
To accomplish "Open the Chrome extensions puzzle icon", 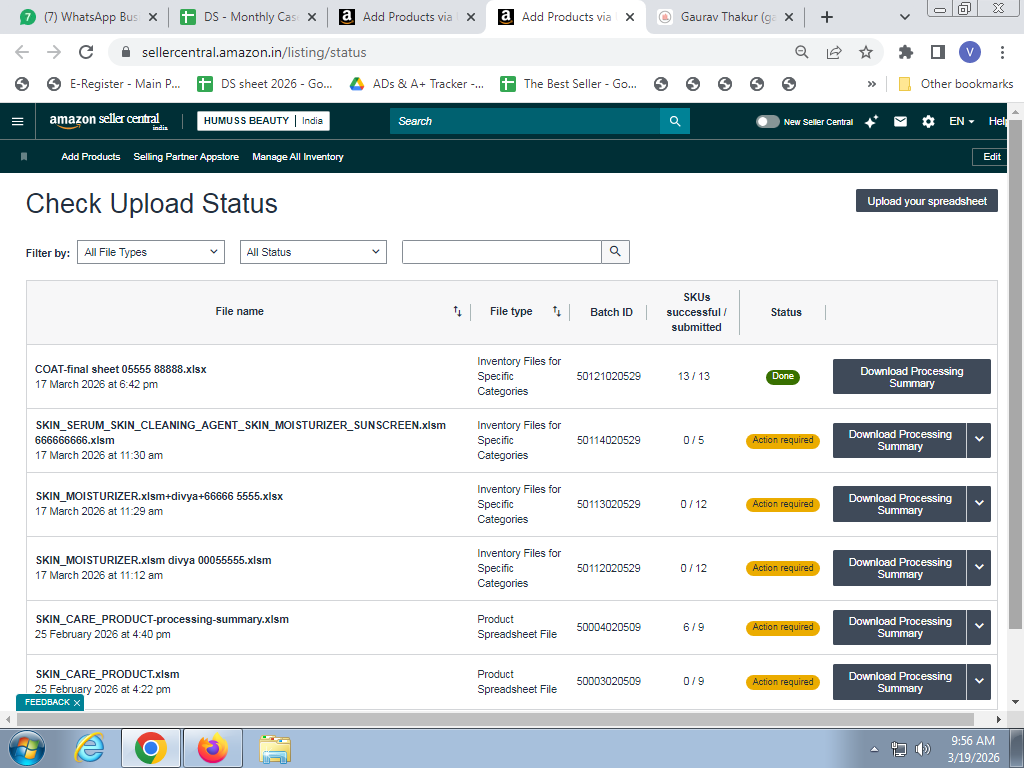I will [x=906, y=52].
